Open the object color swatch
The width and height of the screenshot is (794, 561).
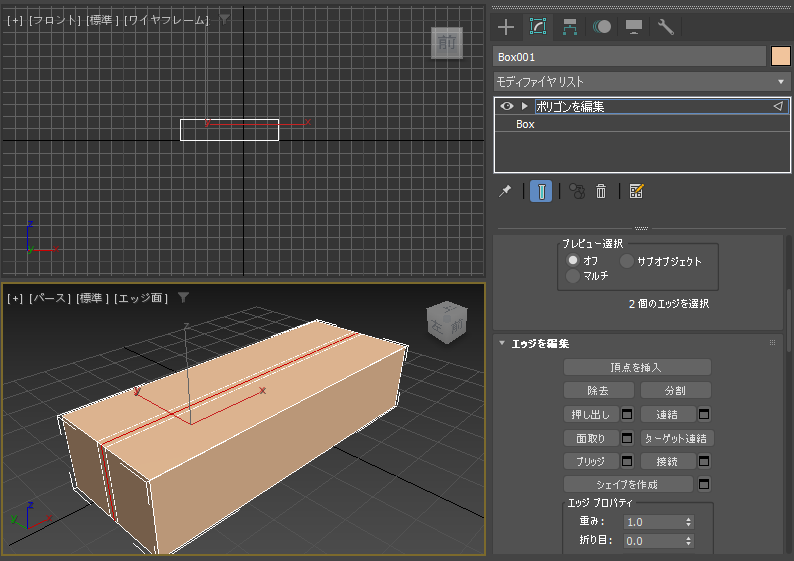coord(780,57)
